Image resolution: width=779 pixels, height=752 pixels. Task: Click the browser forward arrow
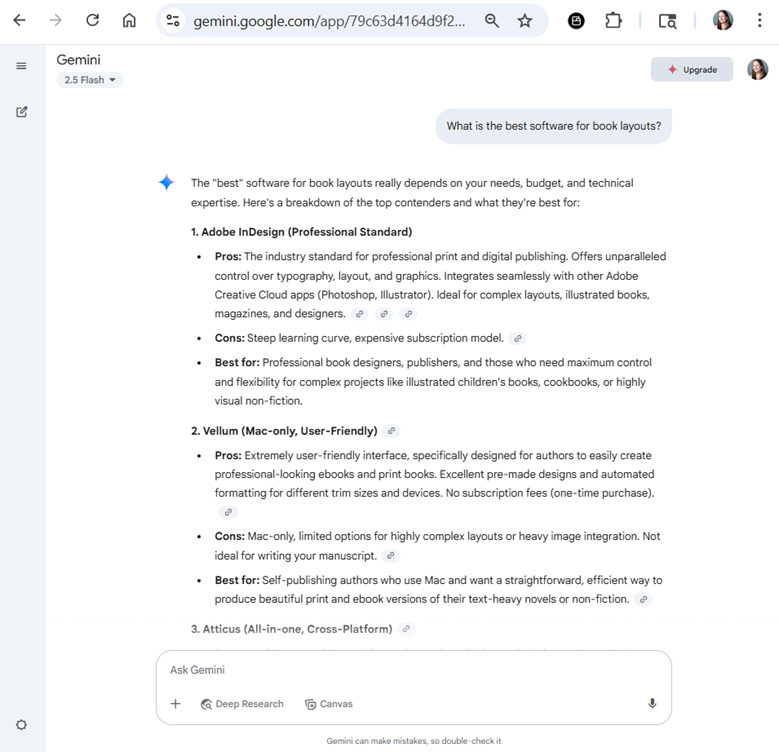[x=56, y=20]
